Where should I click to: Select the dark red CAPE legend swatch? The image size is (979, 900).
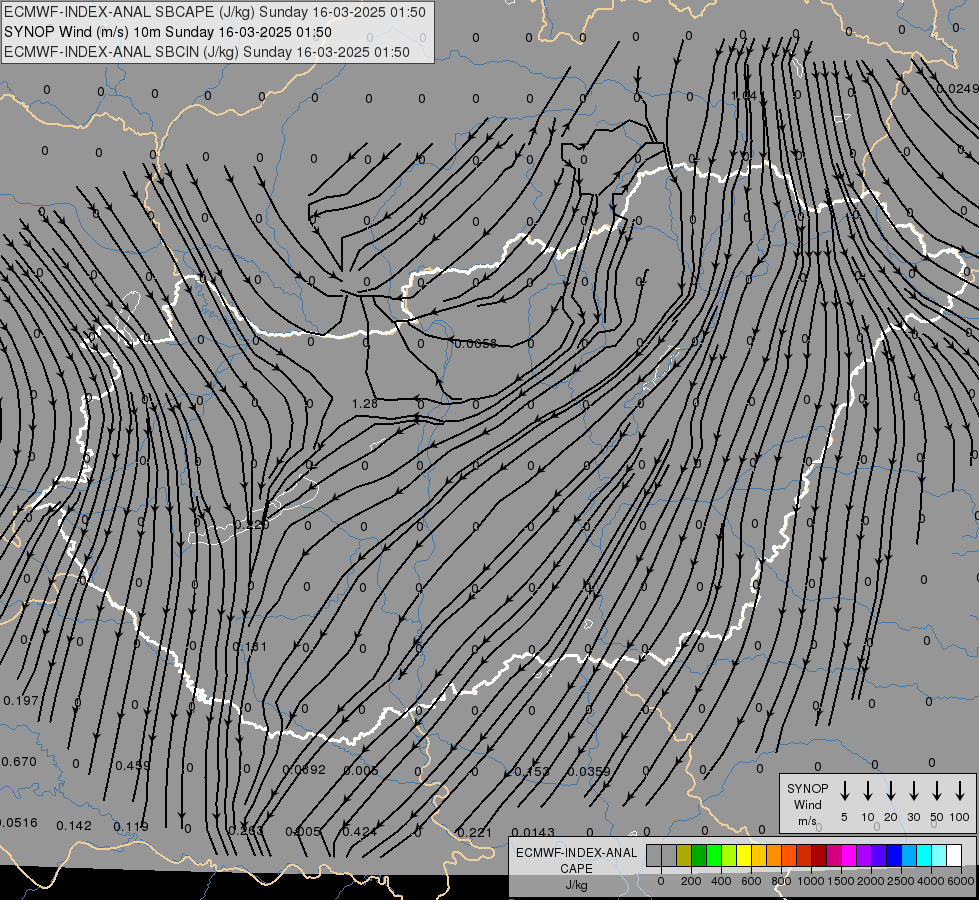819,856
